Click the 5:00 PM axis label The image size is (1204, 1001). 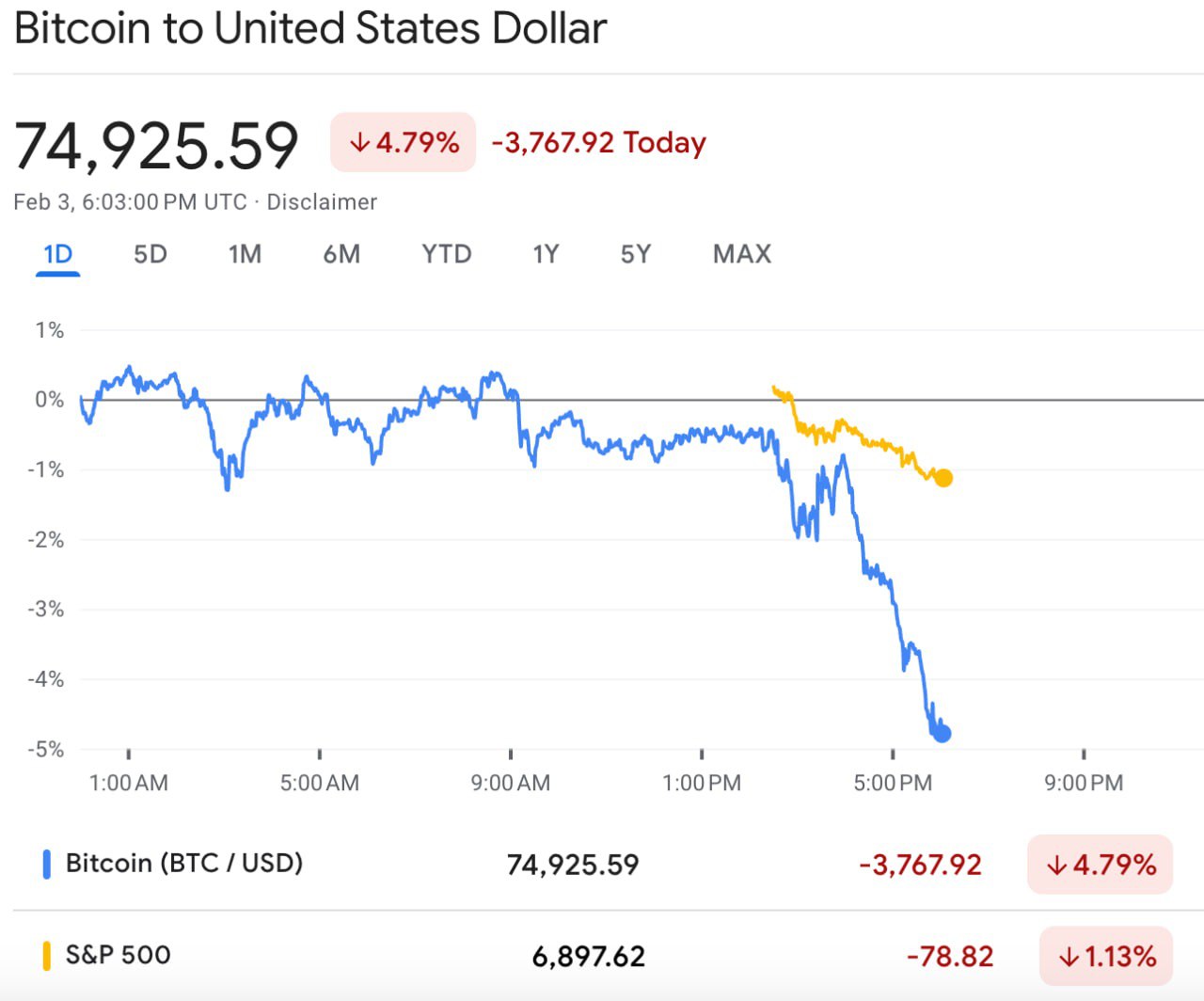click(x=892, y=783)
